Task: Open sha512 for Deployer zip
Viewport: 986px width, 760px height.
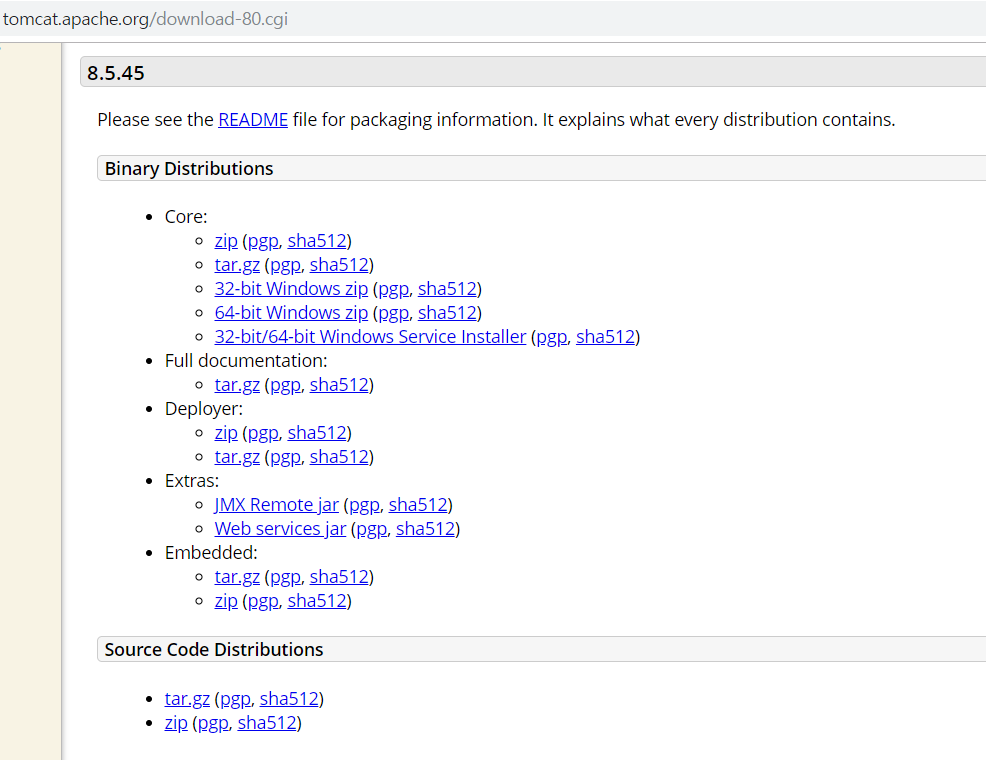Action: (x=317, y=432)
